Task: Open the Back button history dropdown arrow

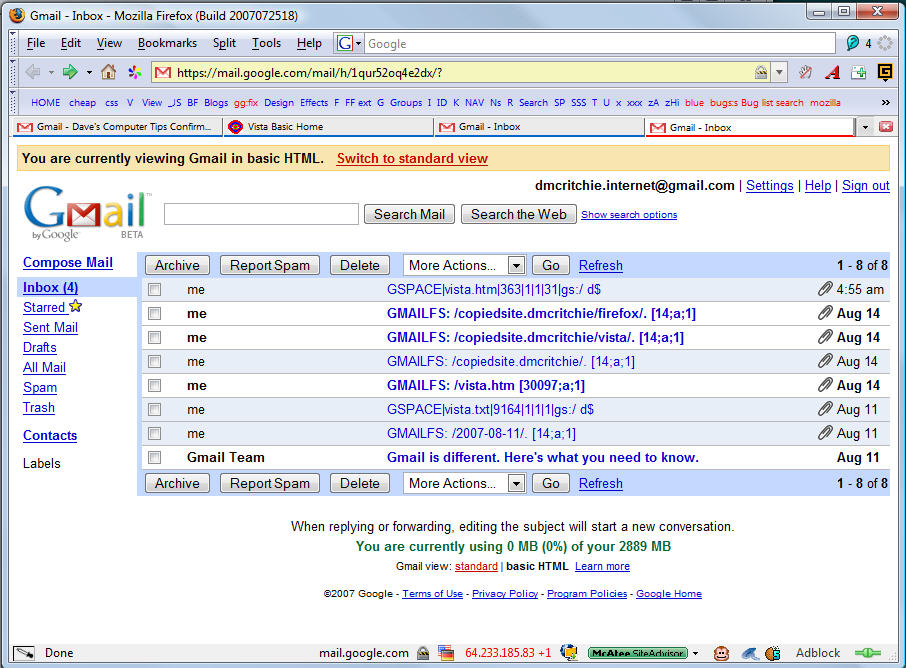Action: coord(51,73)
